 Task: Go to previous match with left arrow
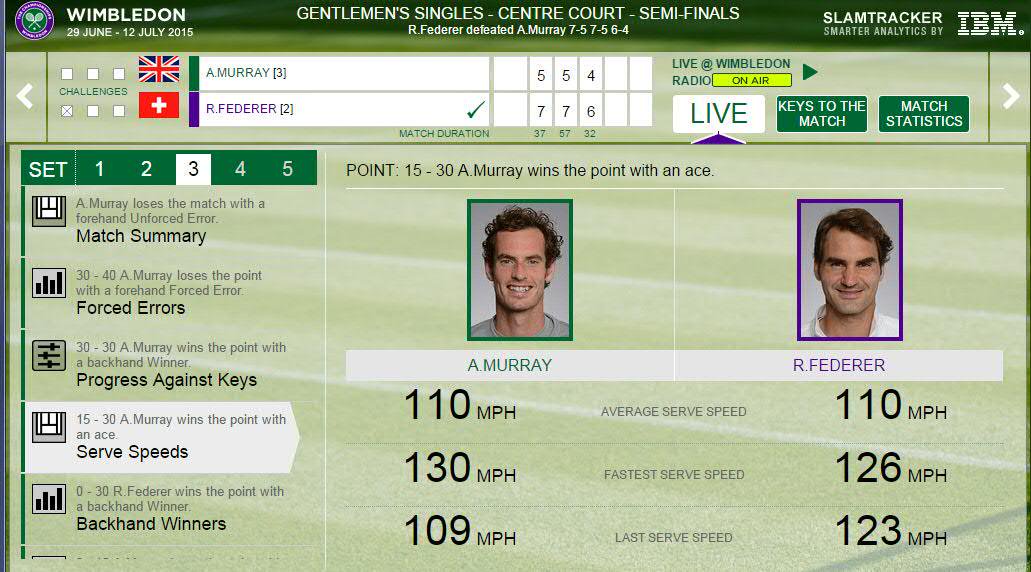(x=25, y=96)
